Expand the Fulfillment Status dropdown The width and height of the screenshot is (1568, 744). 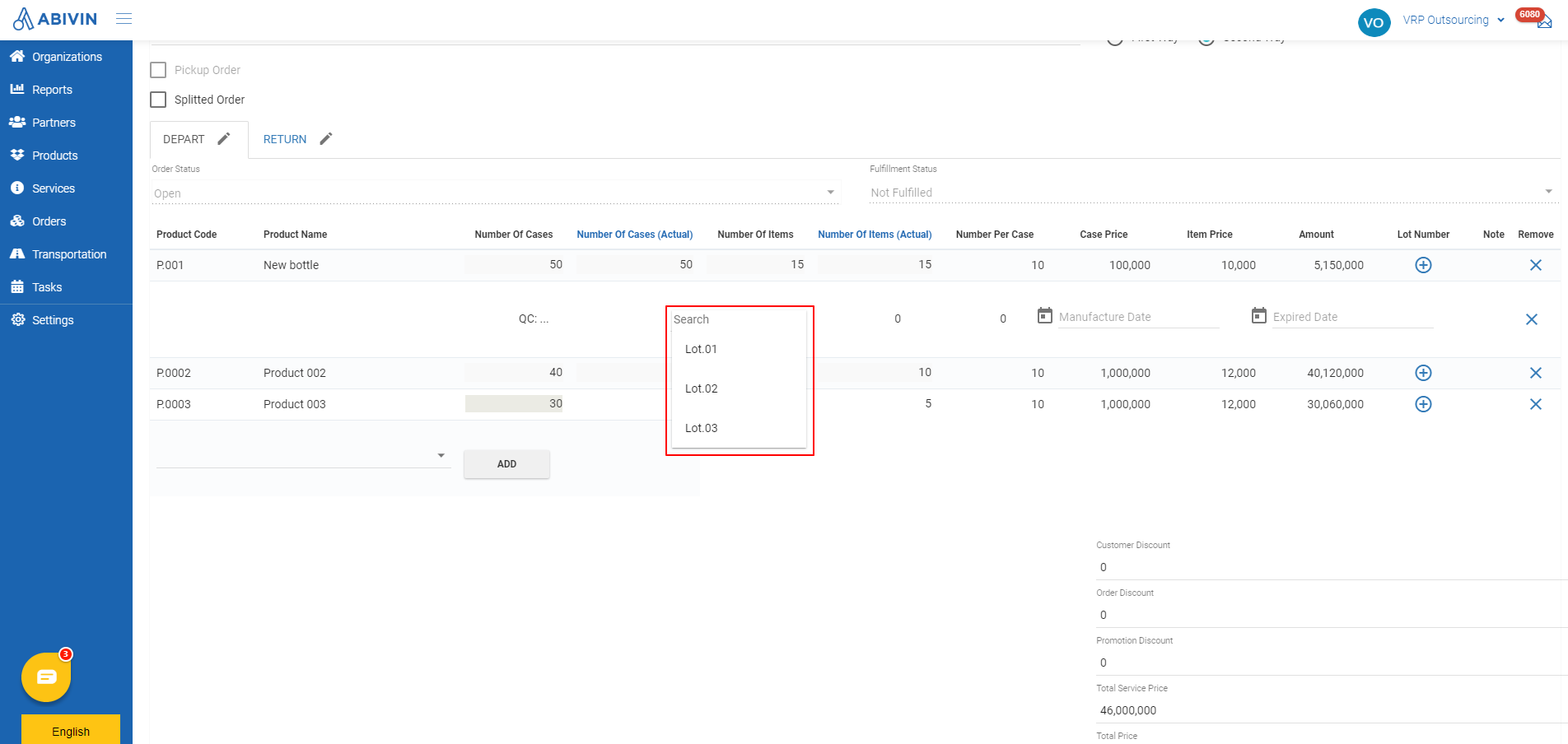[x=1214, y=193]
